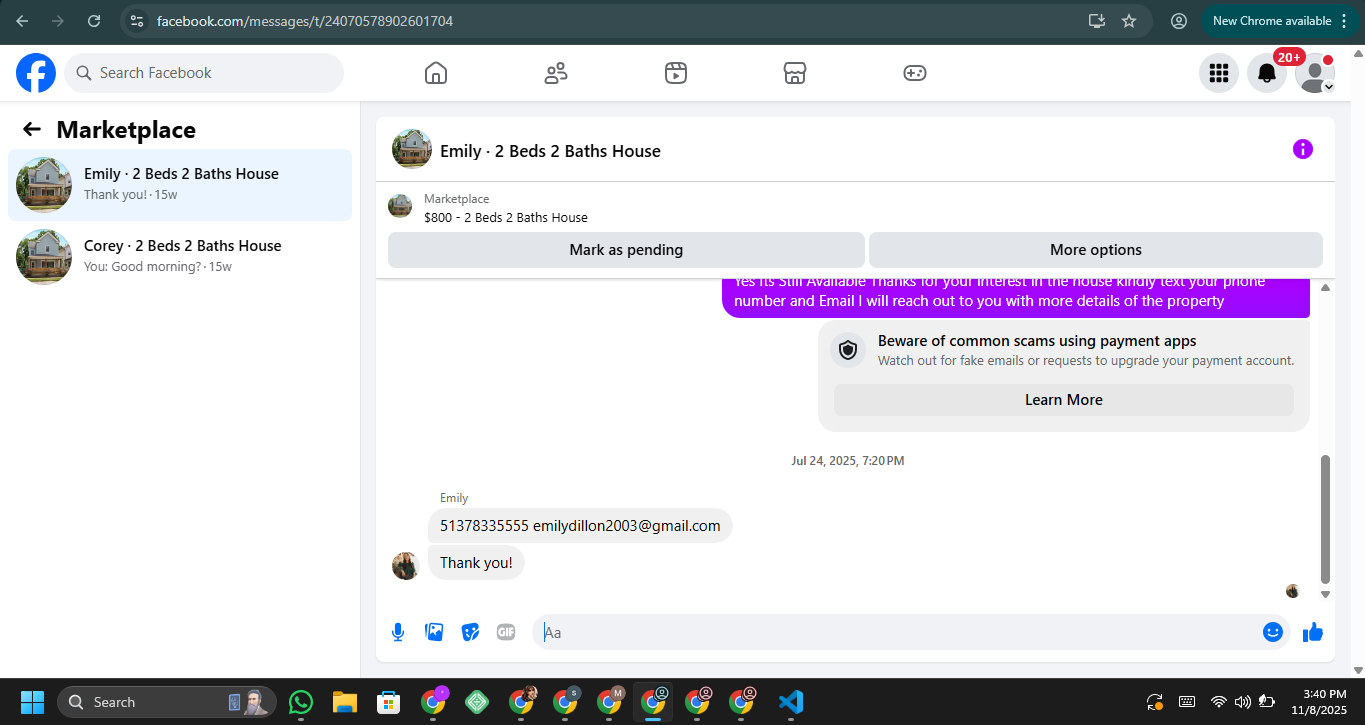Go back using Marketplace back arrow
This screenshot has width=1365, height=725.
coord(32,129)
